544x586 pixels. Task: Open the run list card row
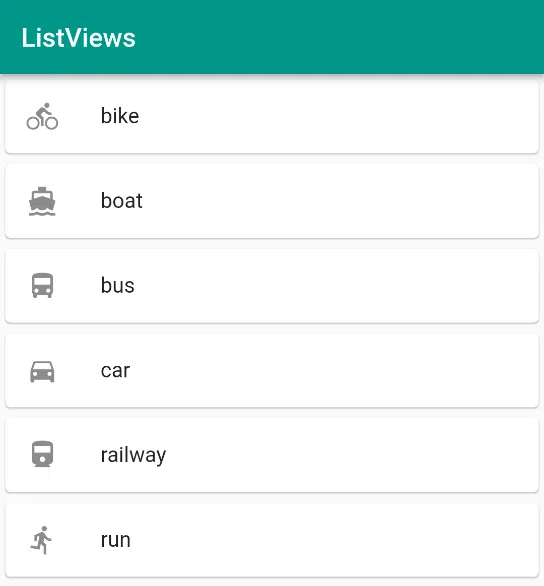point(272,540)
